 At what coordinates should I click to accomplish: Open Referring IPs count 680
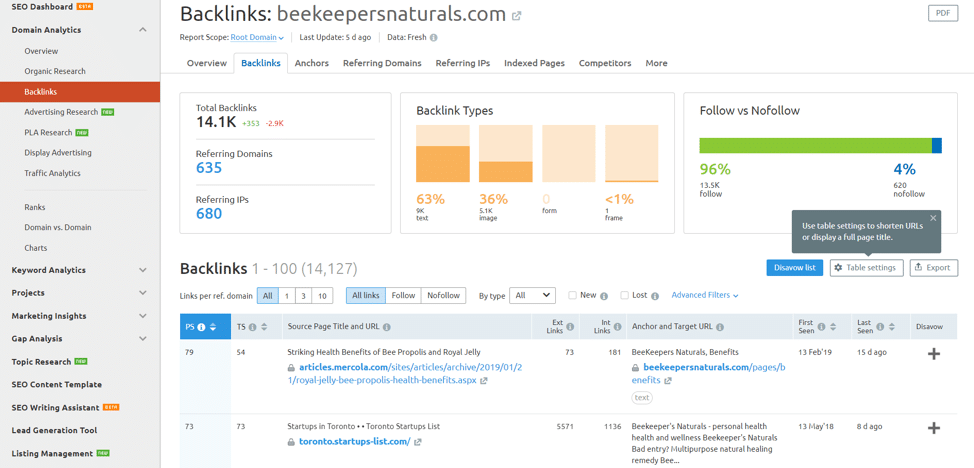[209, 214]
